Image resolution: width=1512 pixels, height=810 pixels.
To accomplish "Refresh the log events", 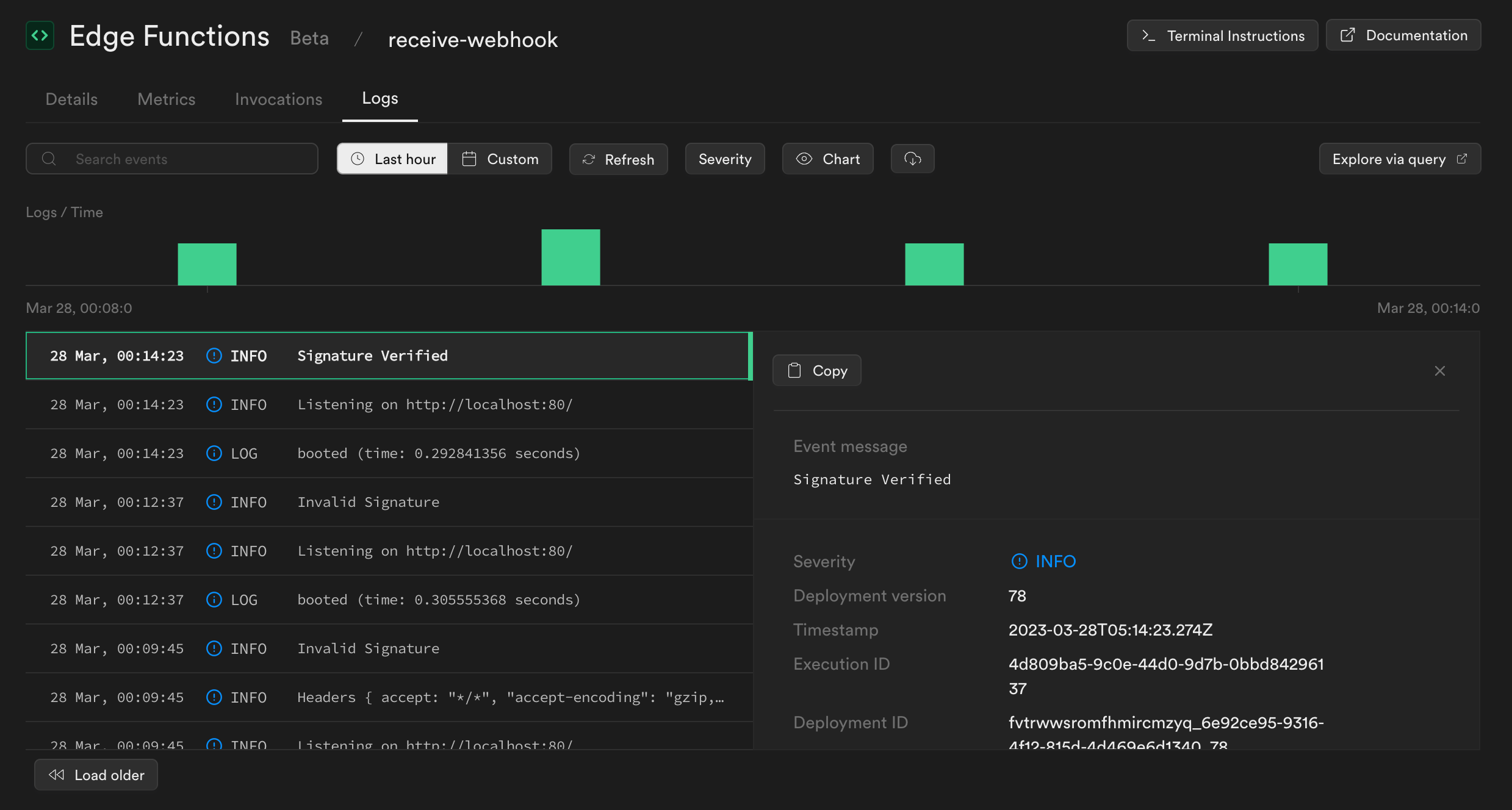I will coord(618,159).
